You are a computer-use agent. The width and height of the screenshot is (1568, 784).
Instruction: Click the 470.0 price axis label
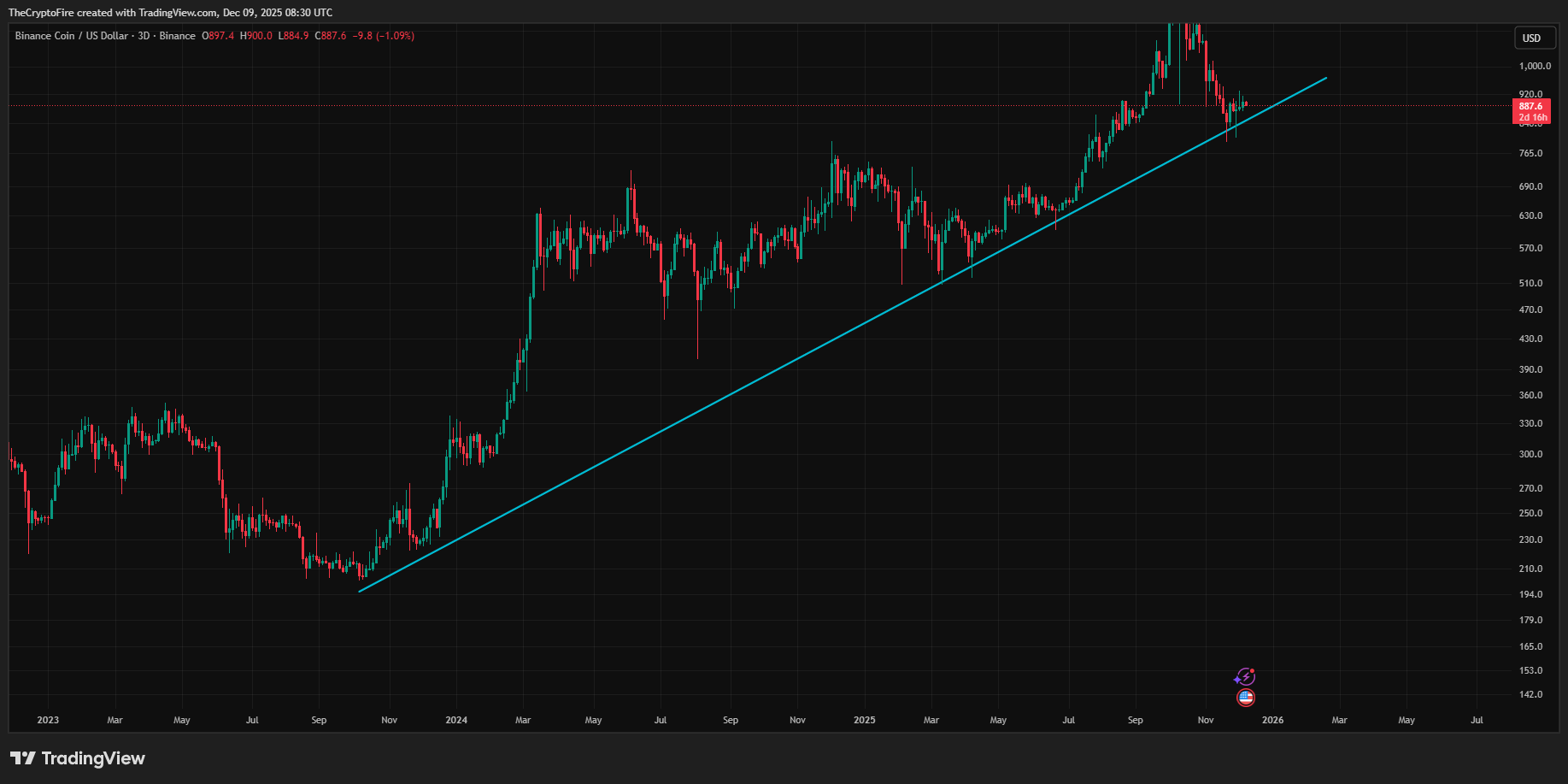pos(1531,309)
